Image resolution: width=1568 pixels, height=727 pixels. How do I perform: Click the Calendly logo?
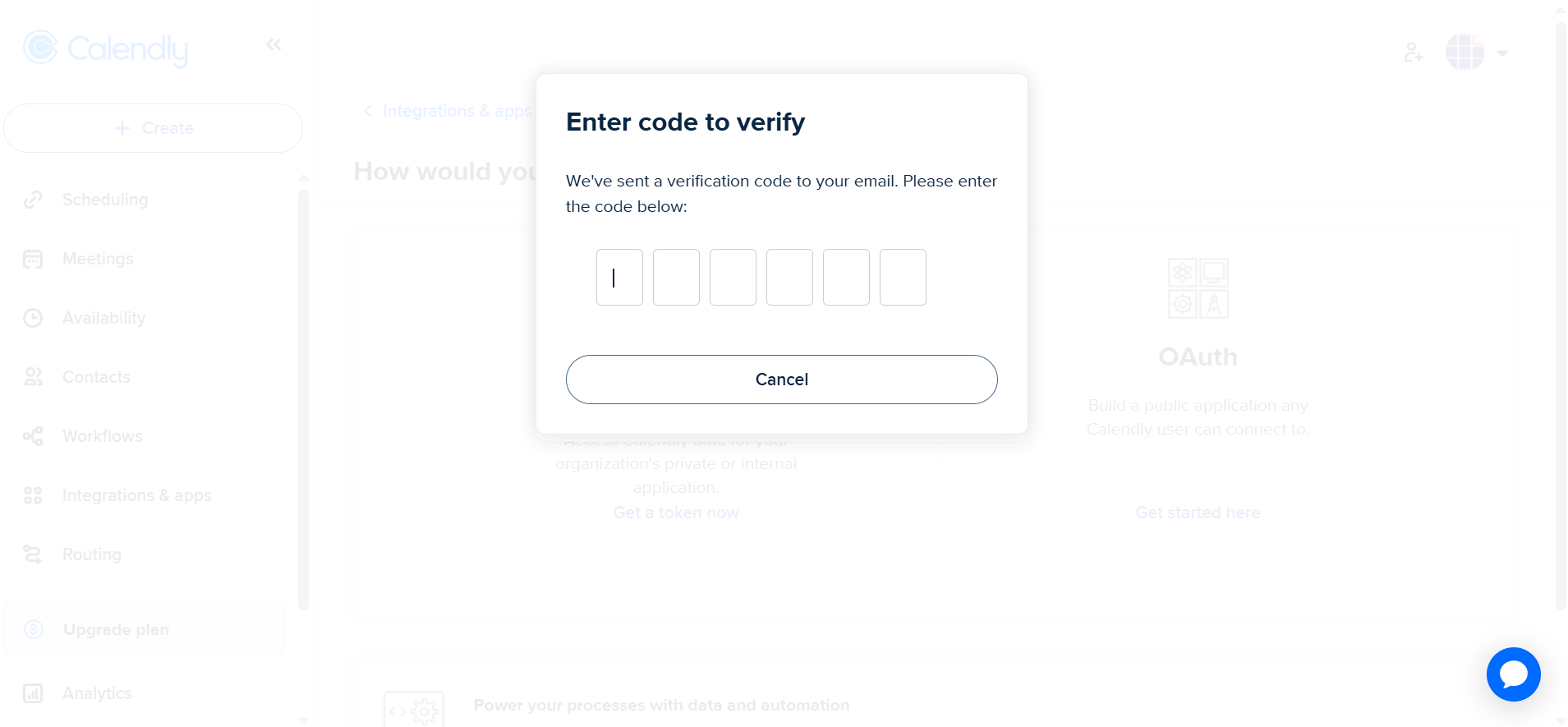[105, 48]
